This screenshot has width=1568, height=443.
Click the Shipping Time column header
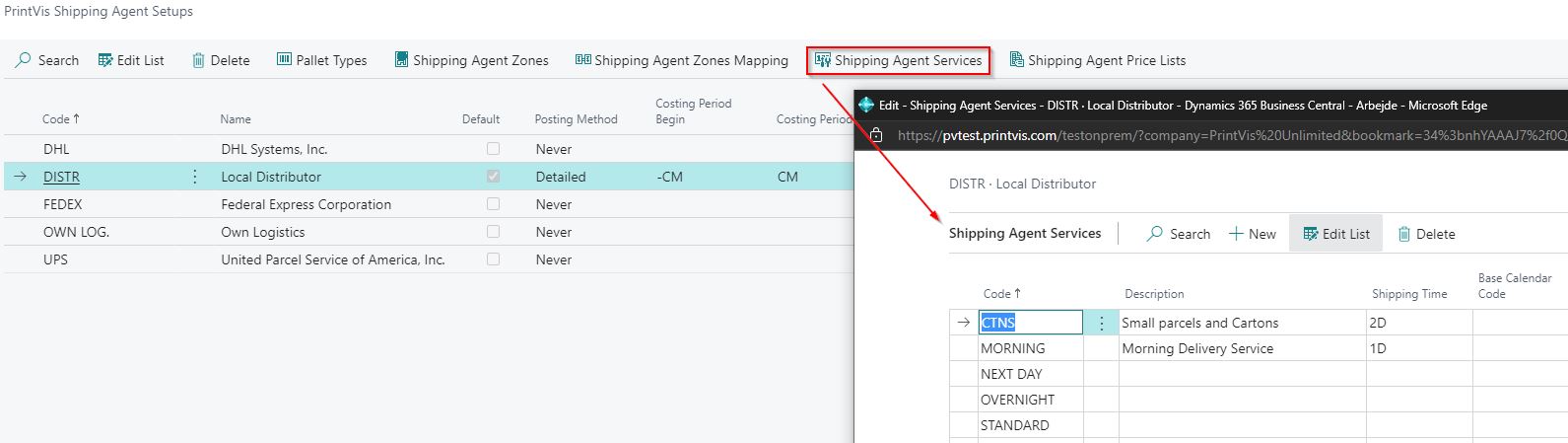pyautogui.click(x=1409, y=294)
